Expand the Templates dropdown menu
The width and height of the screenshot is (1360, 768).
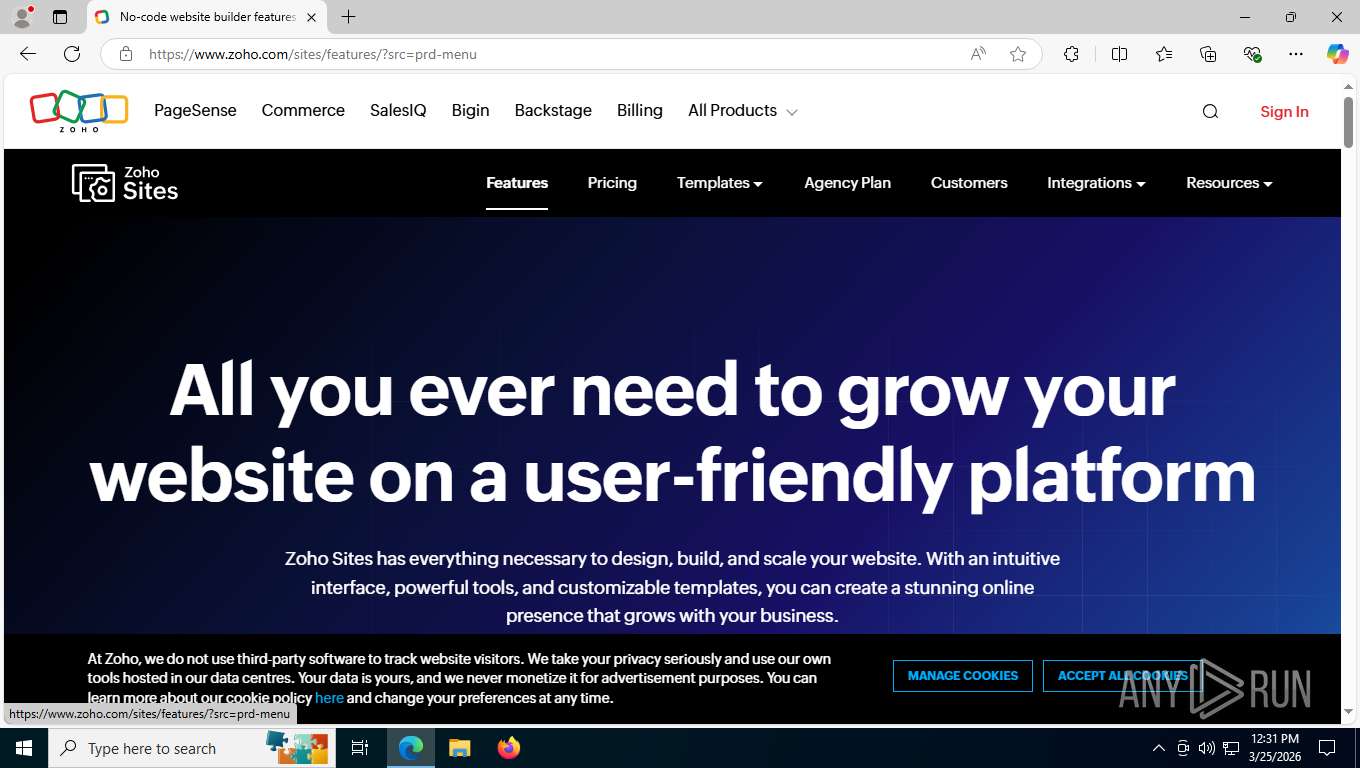(719, 183)
